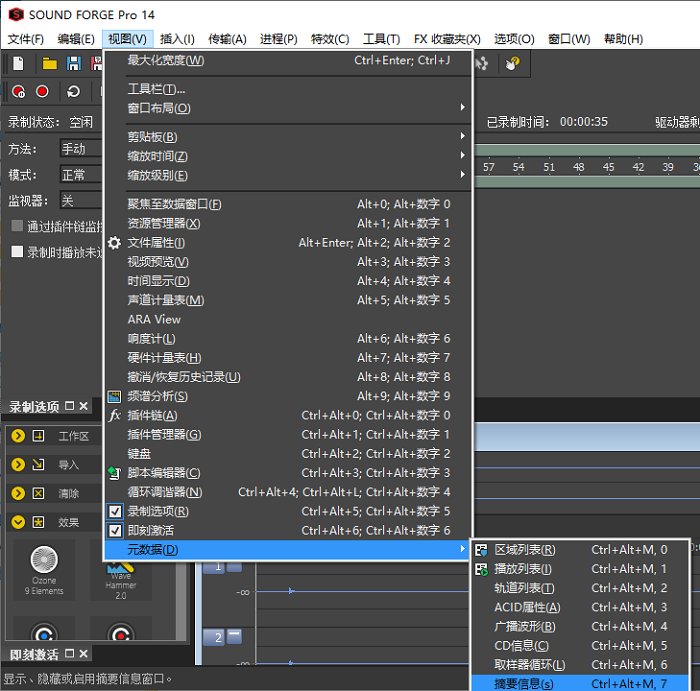The image size is (700, 691).
Task: Collapse channel 2 with its minus button
Action: click(234, 636)
